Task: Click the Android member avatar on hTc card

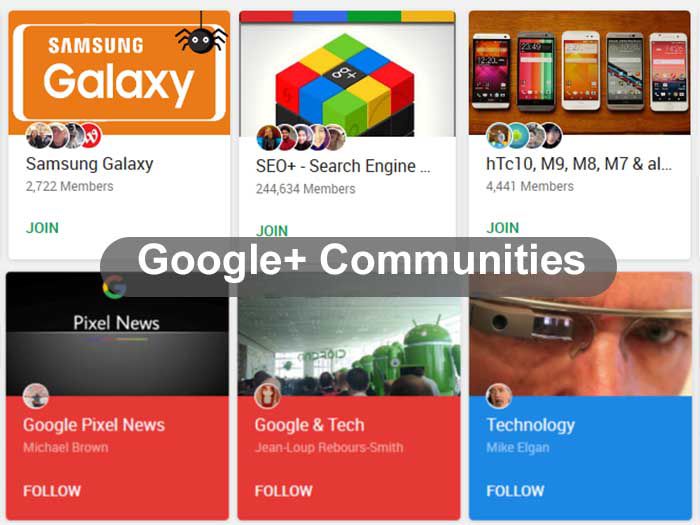Action: tap(517, 135)
